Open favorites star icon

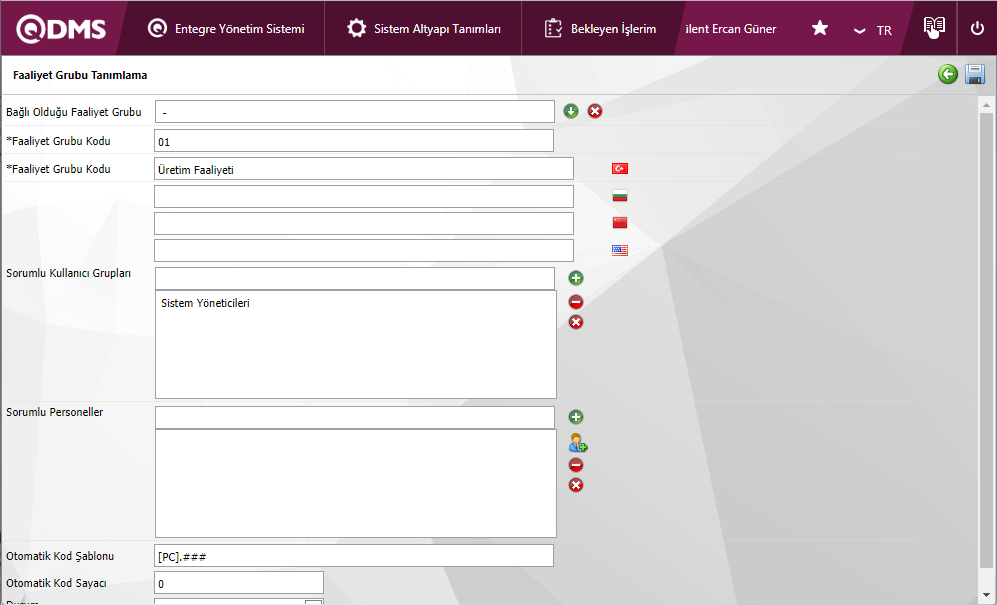click(x=820, y=28)
